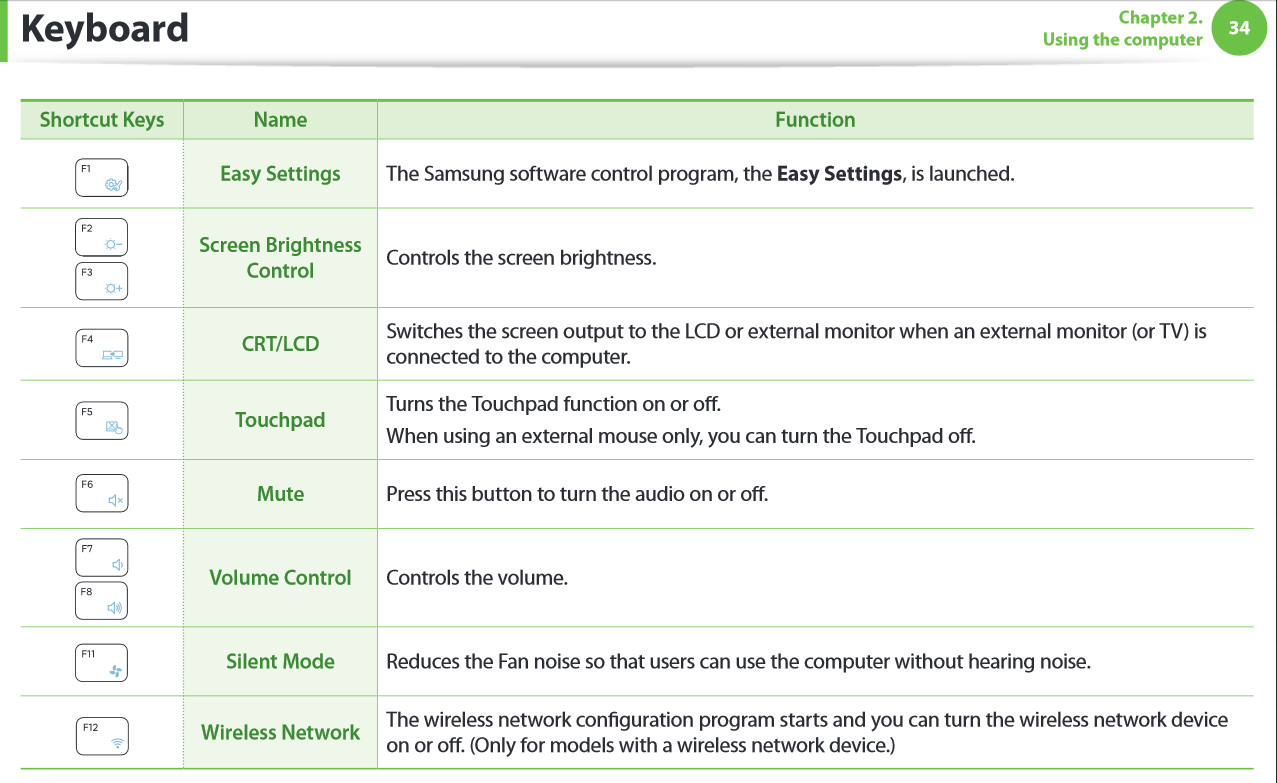Screen dimensions: 1277x783
Task: Click the F8 volume up key icon
Action: tap(102, 600)
